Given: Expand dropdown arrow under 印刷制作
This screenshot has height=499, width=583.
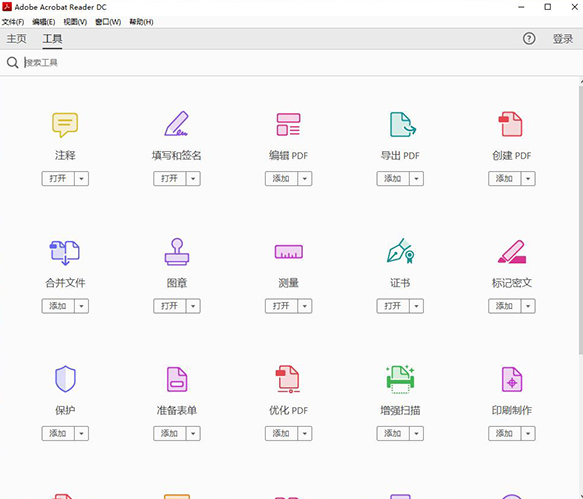Looking at the screenshot, I should [x=528, y=434].
